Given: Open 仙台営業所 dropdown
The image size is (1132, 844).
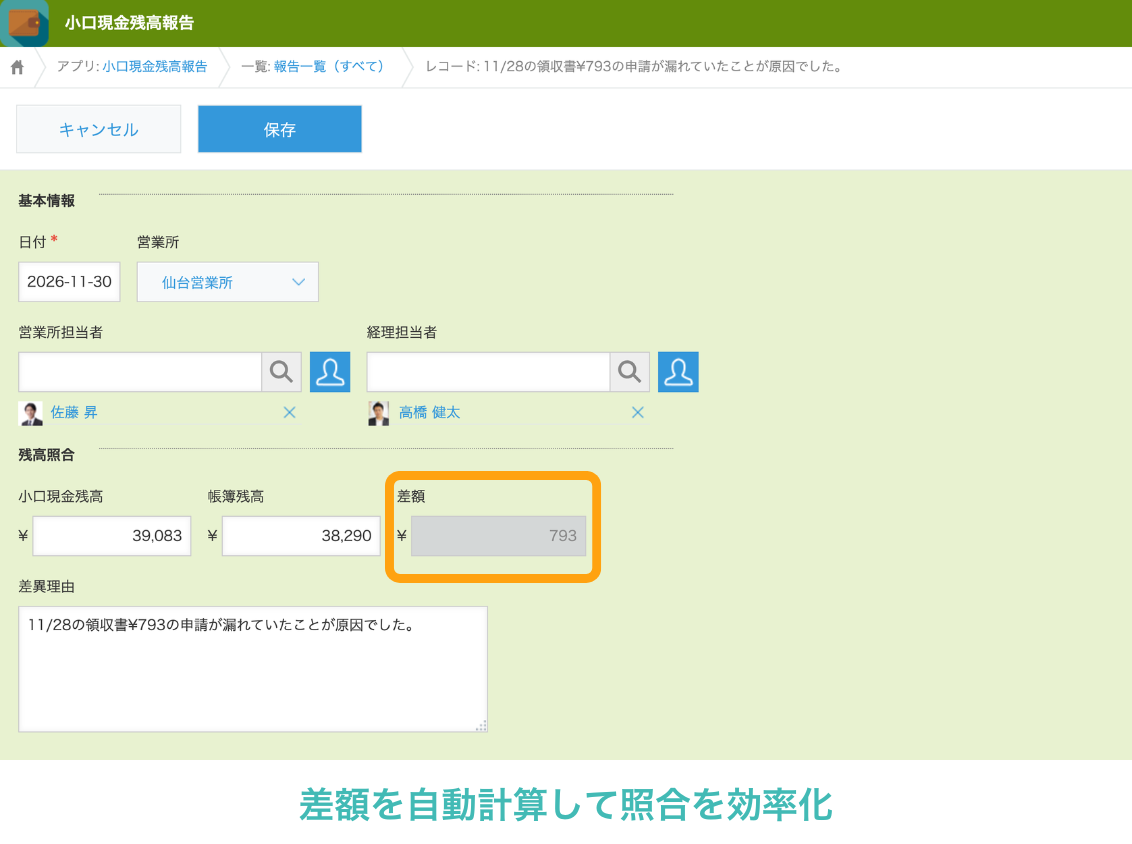Looking at the screenshot, I should [x=227, y=282].
